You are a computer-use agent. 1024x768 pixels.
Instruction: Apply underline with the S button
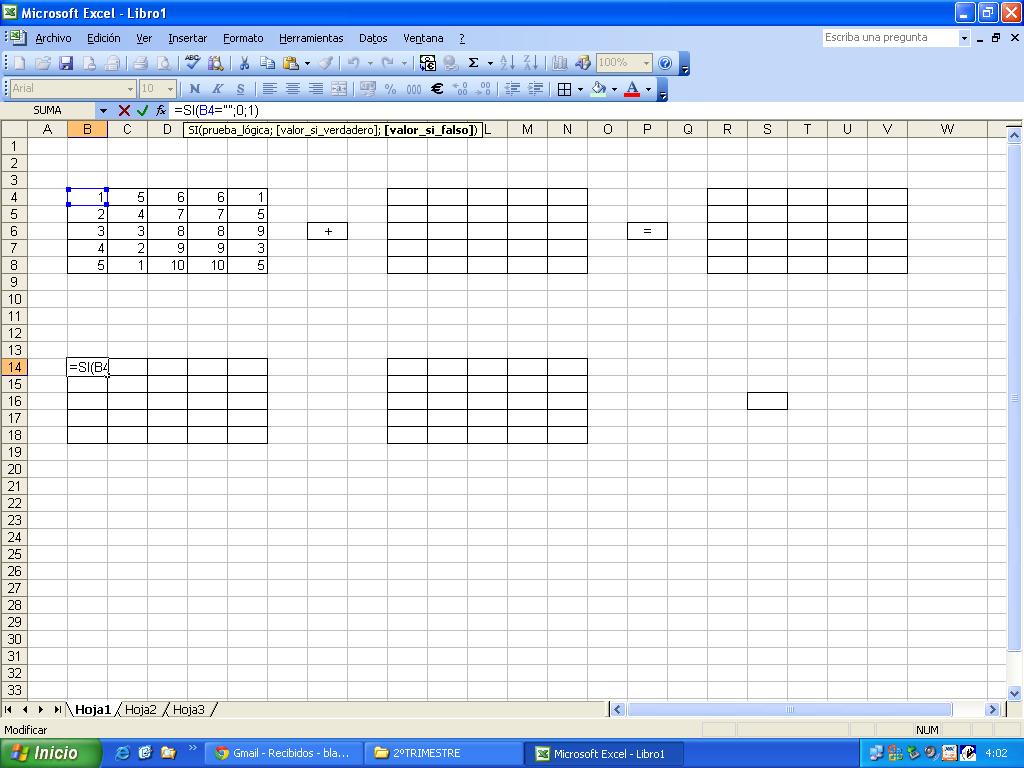tap(240, 89)
